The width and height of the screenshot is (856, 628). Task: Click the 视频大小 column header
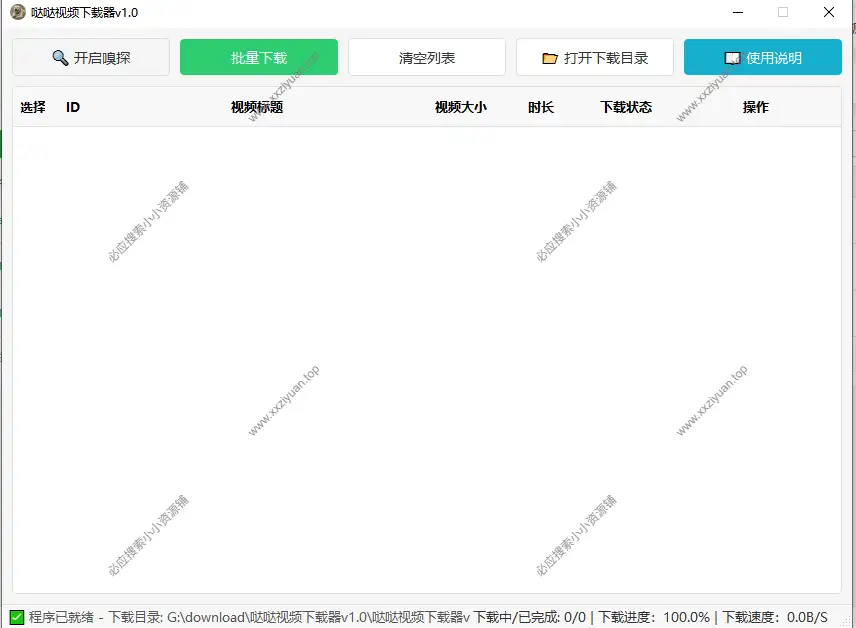pos(463,107)
